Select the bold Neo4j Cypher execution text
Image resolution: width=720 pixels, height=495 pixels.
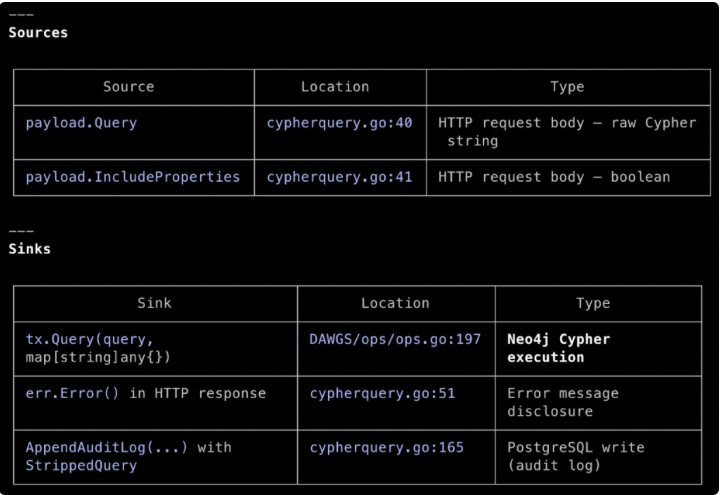point(558,348)
